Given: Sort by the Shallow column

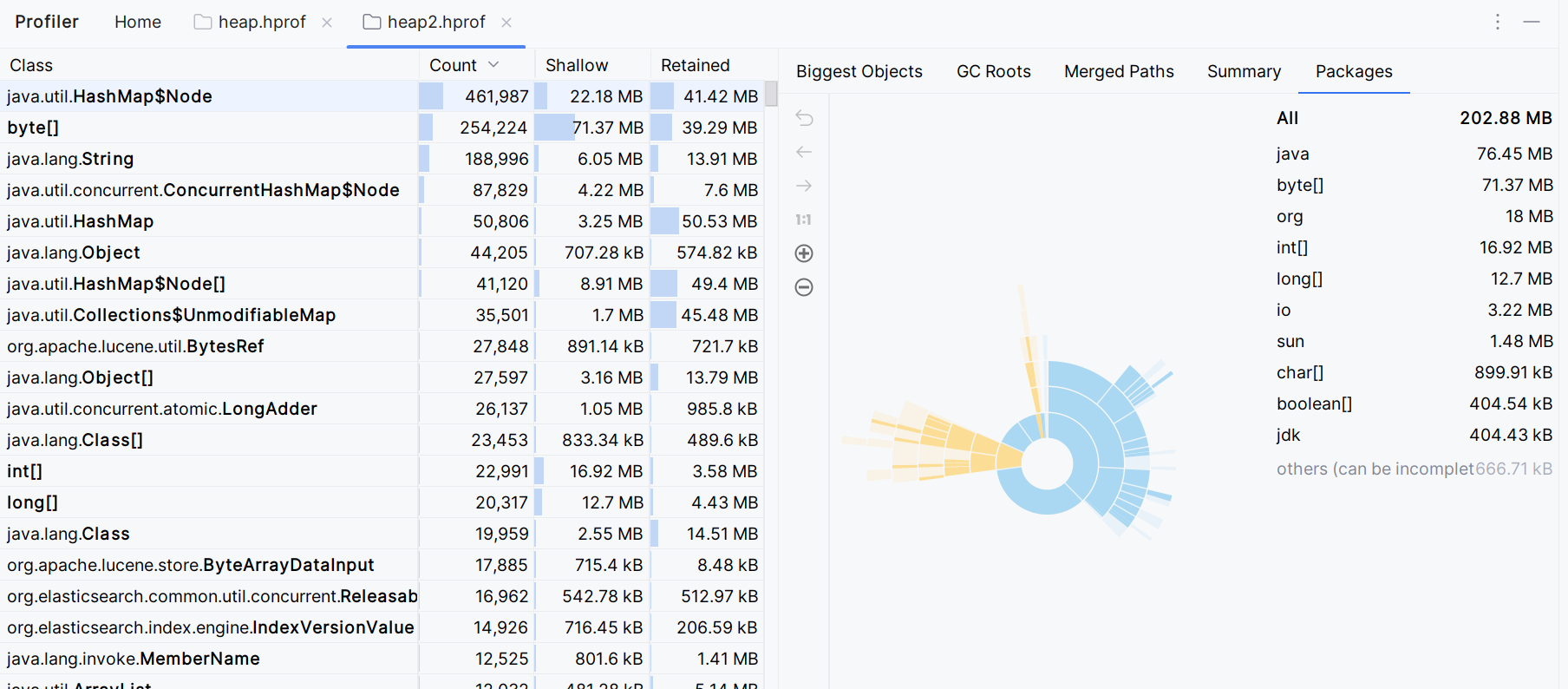Looking at the screenshot, I should pyautogui.click(x=577, y=65).
